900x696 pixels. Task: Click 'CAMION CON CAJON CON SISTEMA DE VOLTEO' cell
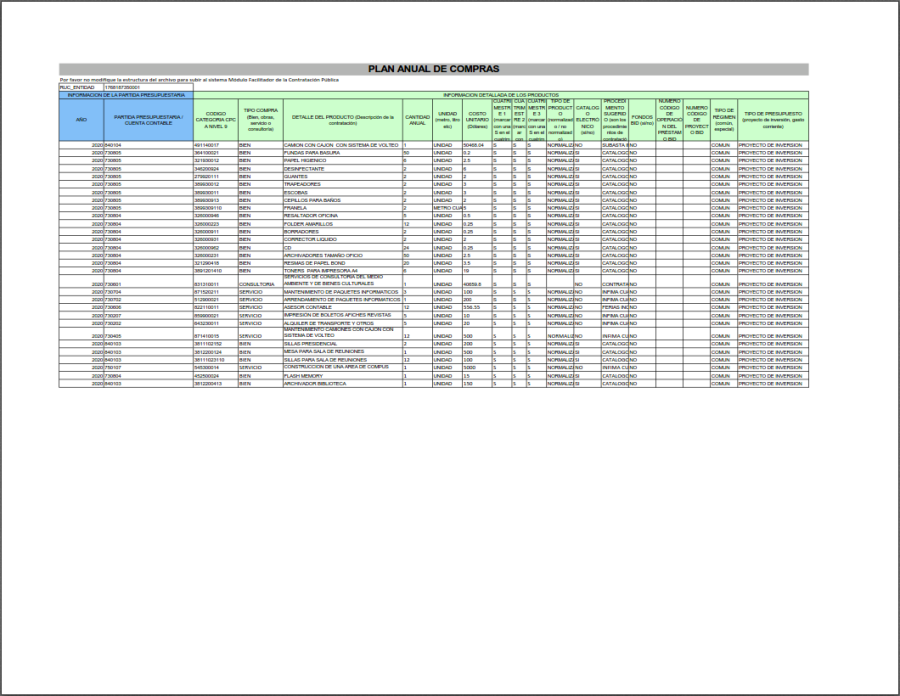click(343, 145)
